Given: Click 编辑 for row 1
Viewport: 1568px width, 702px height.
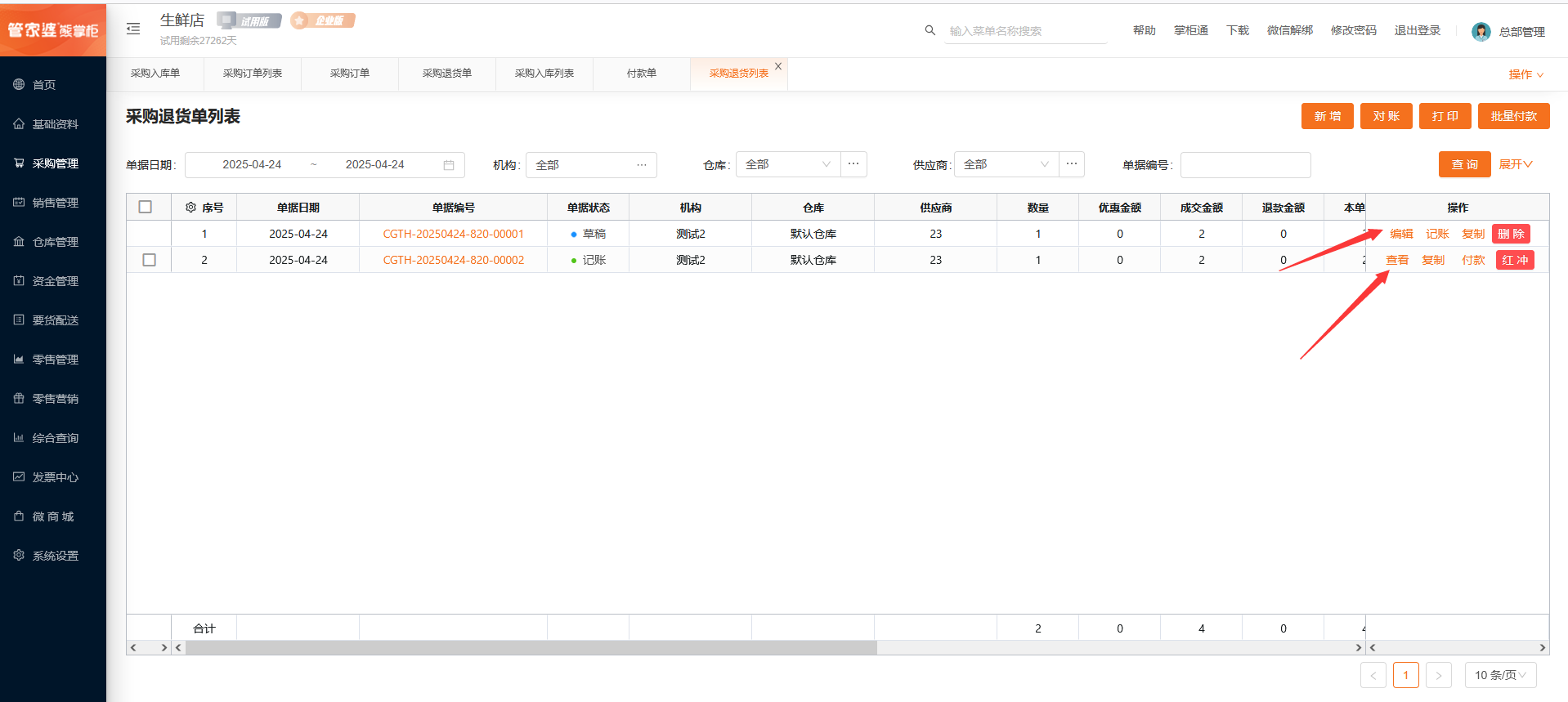Looking at the screenshot, I should 1401,234.
